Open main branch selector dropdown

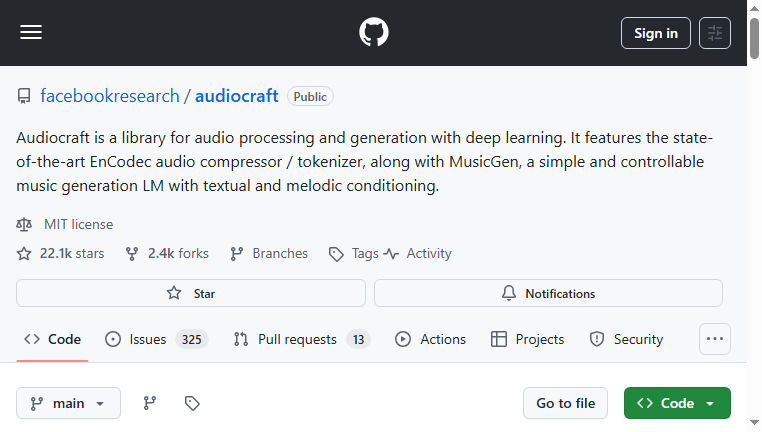[69, 403]
